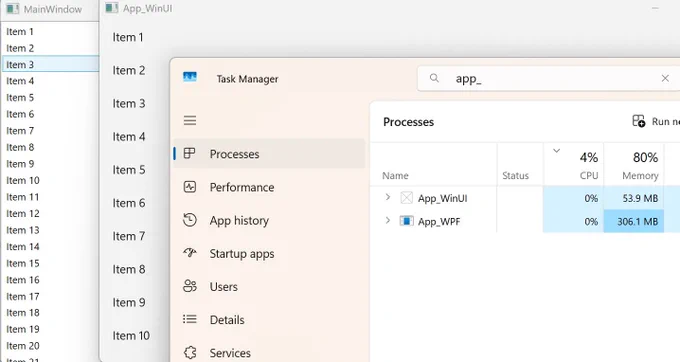Select Item 7 in App_WinUI window

click(x=129, y=236)
